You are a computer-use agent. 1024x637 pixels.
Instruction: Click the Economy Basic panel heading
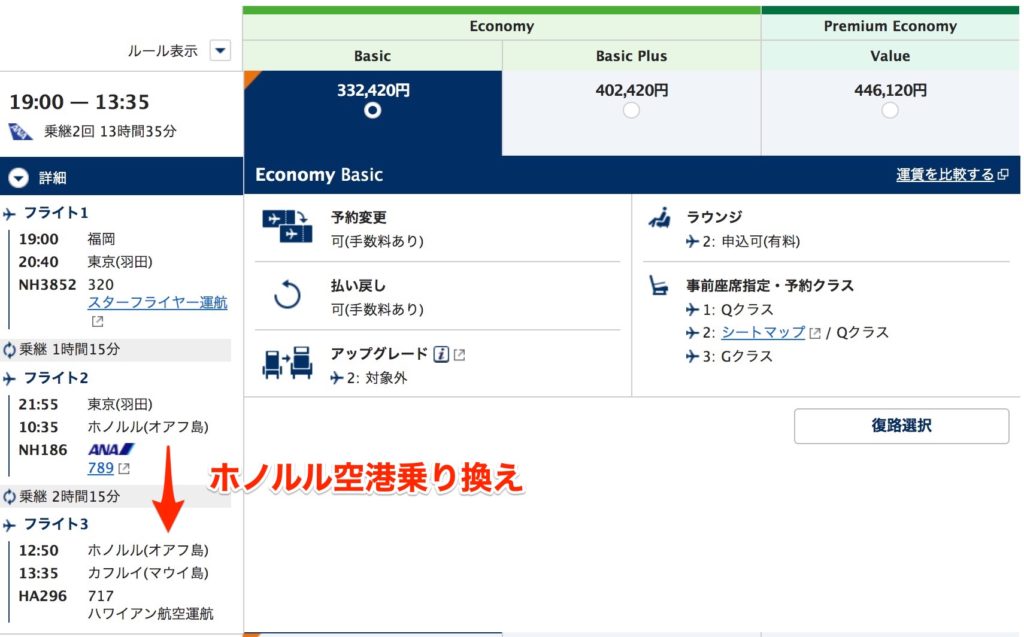pos(319,174)
